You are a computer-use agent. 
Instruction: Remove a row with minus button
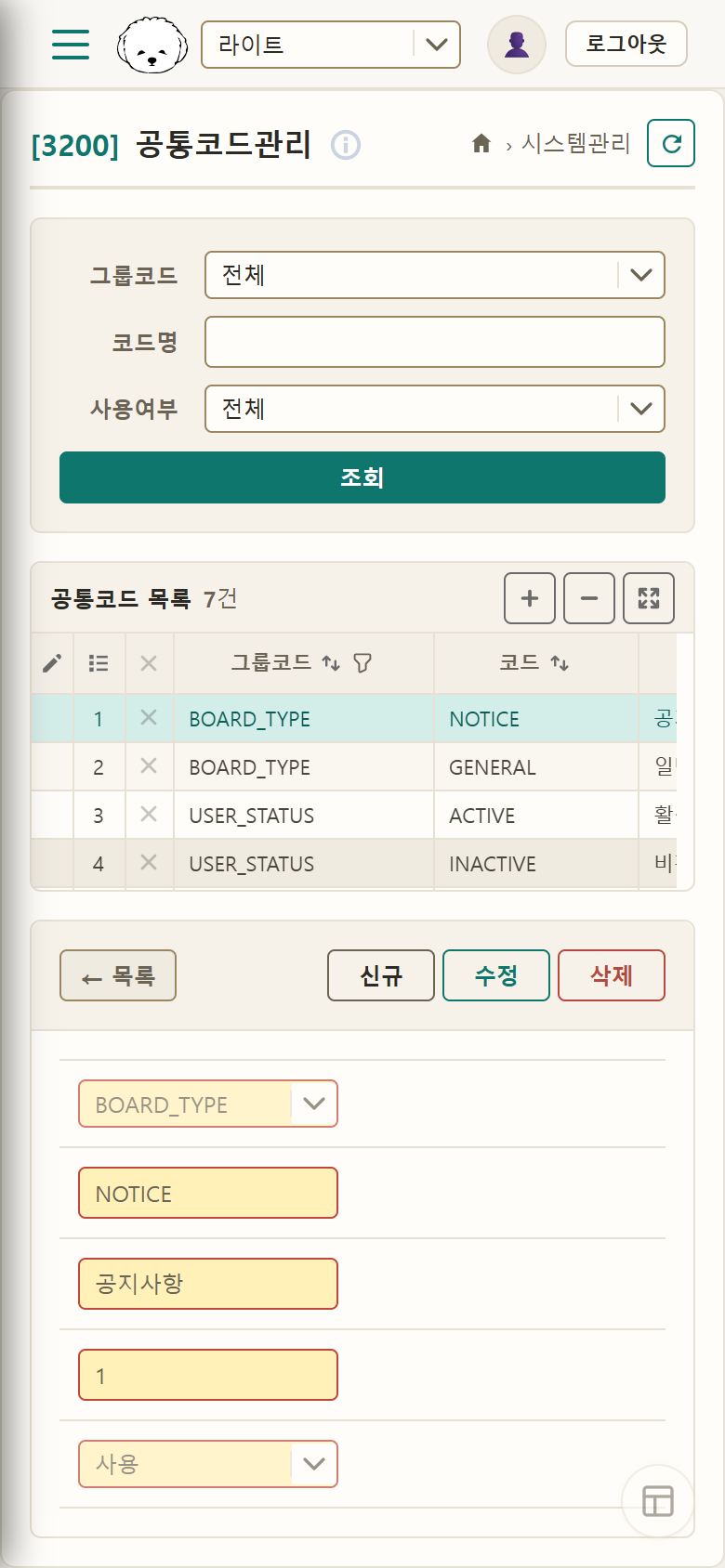tap(589, 598)
